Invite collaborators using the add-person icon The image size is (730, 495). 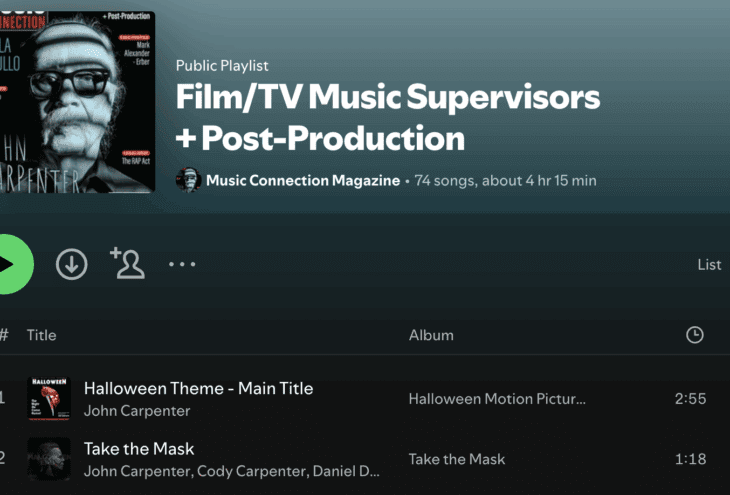pyautogui.click(x=128, y=263)
